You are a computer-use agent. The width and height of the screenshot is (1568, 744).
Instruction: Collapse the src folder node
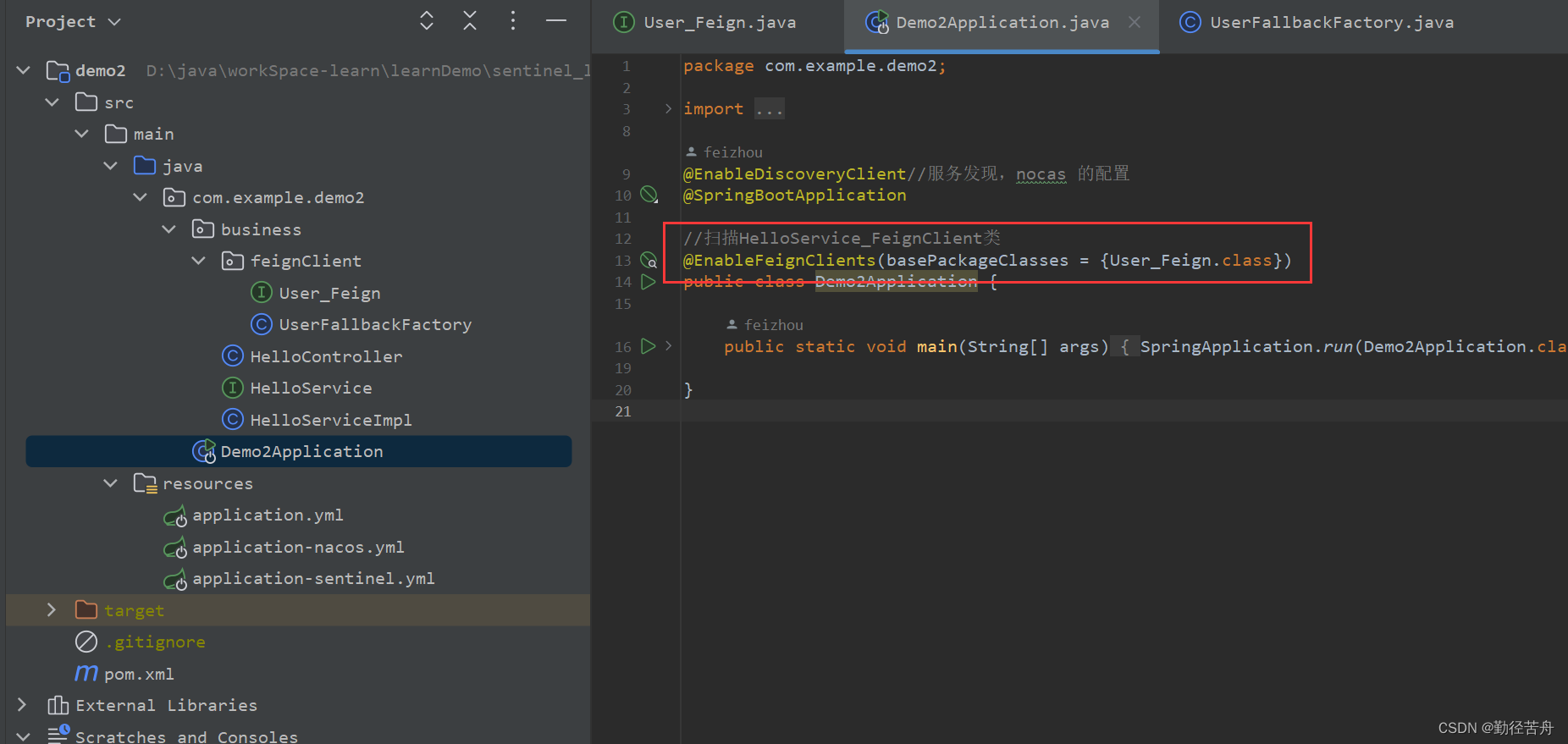52,102
